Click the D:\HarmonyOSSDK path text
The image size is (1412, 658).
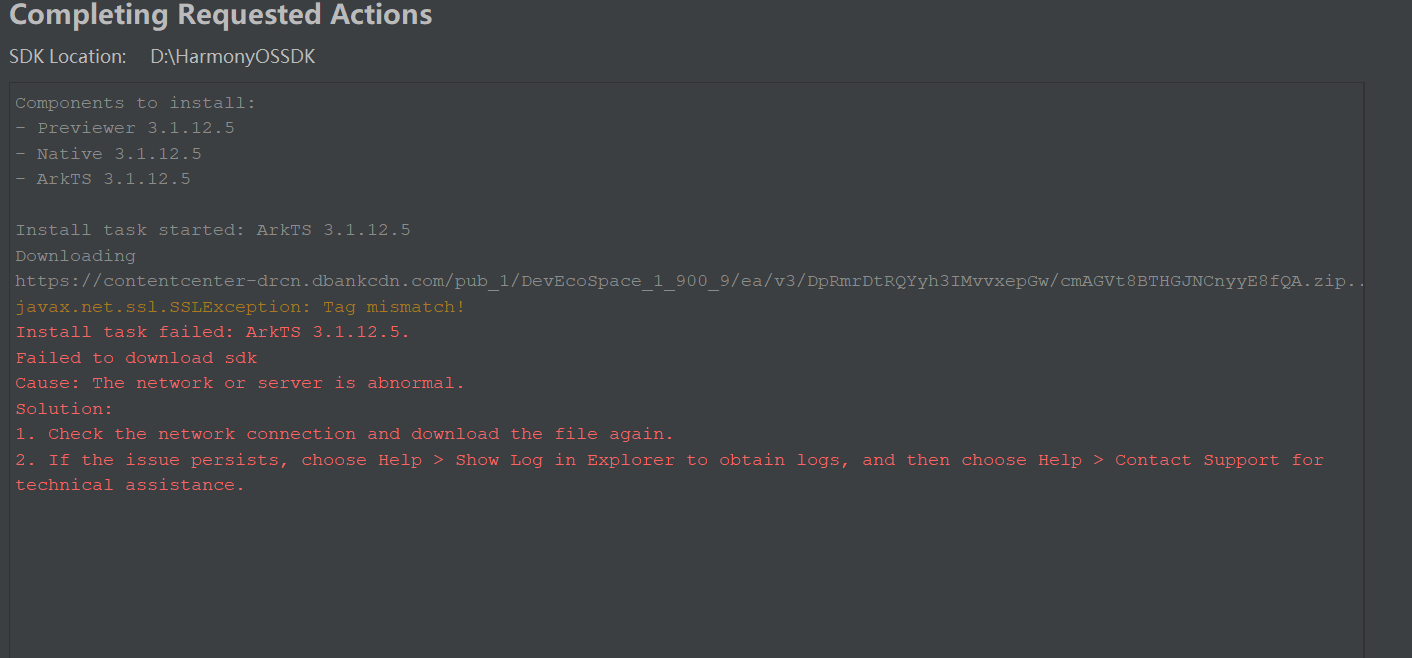point(233,57)
